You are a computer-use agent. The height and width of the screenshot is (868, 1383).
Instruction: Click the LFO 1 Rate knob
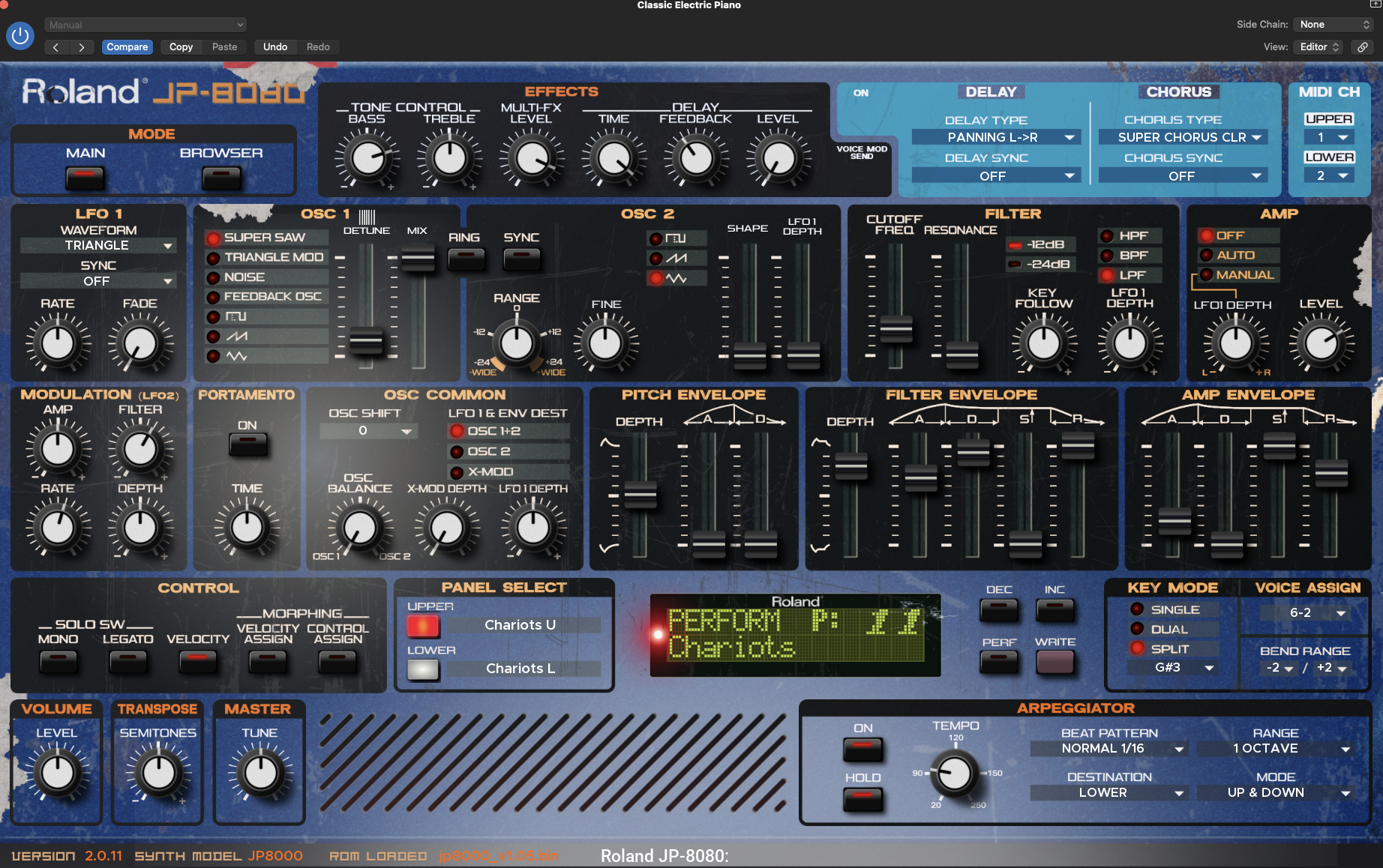pos(58,343)
